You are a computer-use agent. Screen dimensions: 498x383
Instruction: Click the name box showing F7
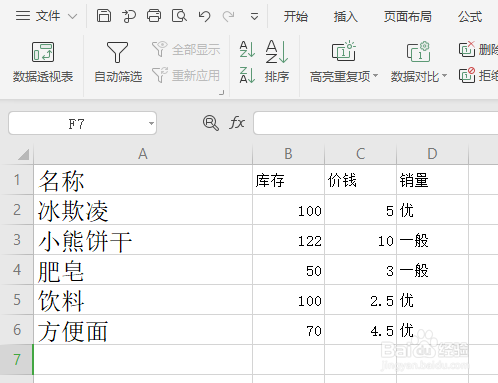pos(76,124)
